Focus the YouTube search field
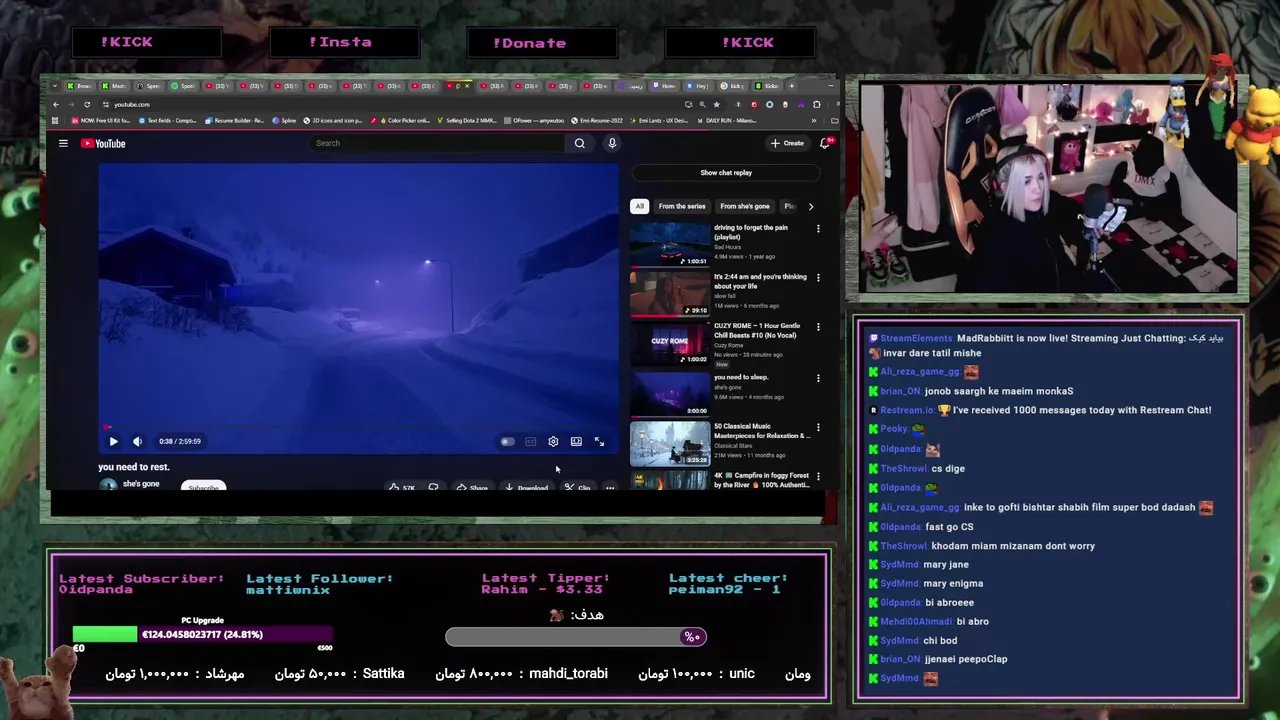The image size is (1280, 720). pyautogui.click(x=438, y=143)
